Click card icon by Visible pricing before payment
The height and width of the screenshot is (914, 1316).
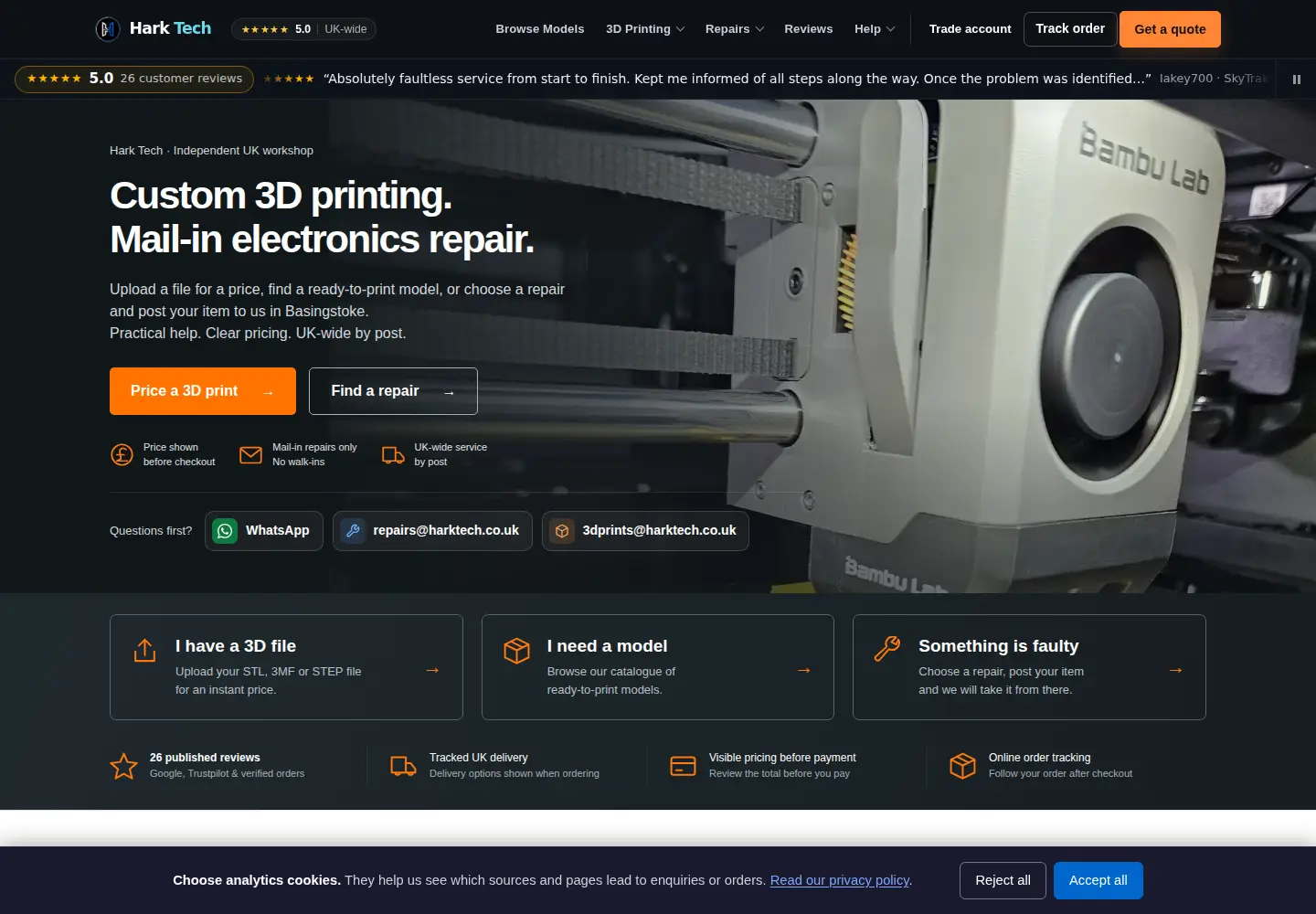[x=683, y=766]
